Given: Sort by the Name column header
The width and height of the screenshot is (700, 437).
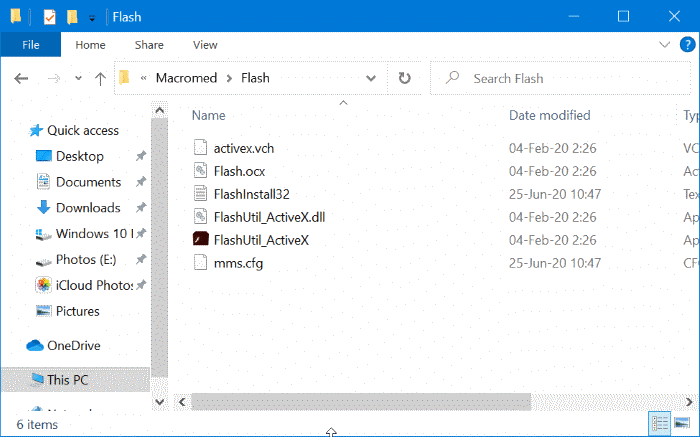Looking at the screenshot, I should click(x=208, y=116).
